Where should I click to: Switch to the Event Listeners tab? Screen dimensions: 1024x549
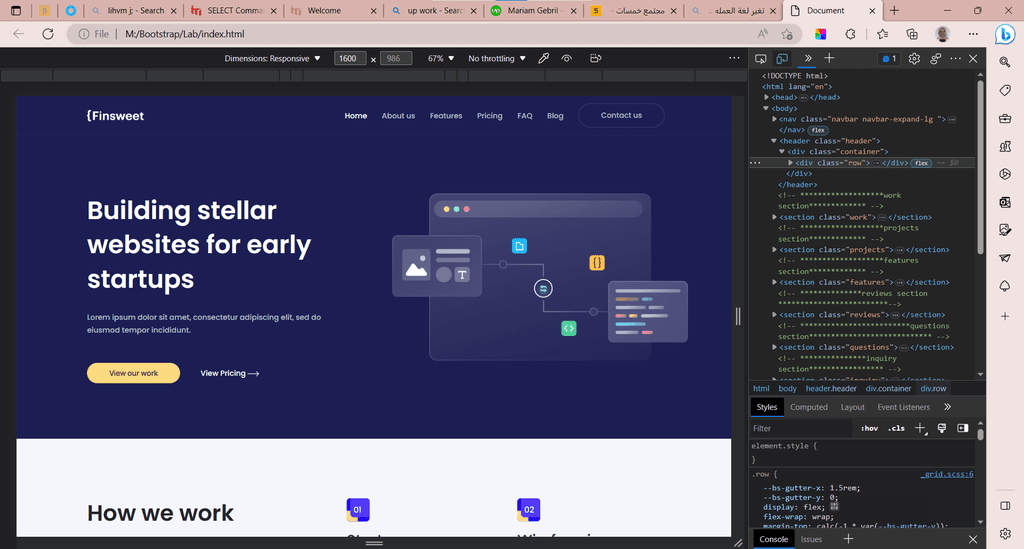click(x=903, y=407)
